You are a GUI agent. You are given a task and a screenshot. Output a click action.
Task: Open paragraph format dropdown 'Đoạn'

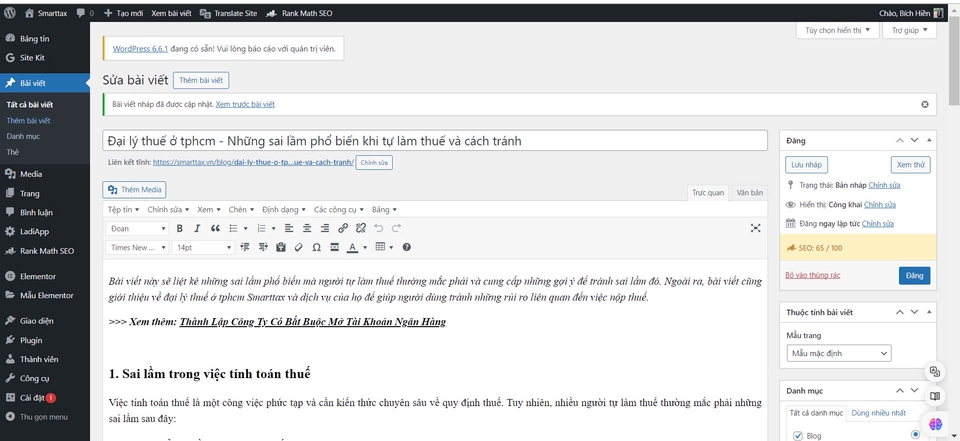coord(137,228)
